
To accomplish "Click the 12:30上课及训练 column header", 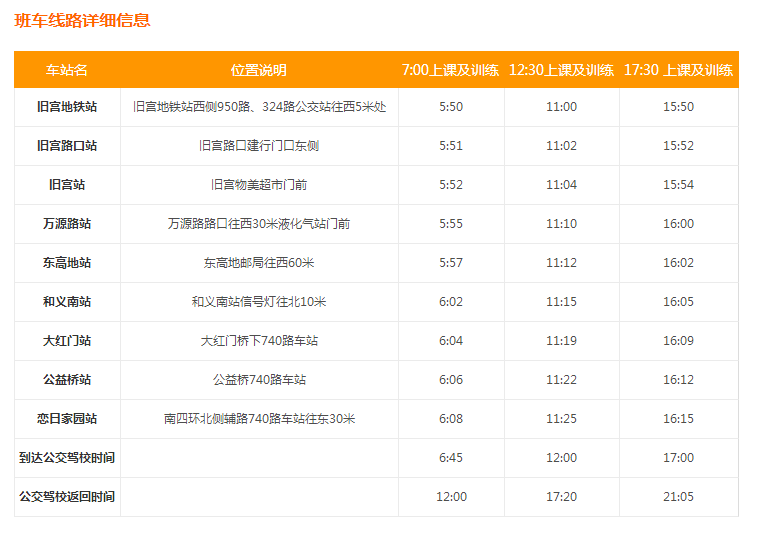I will (x=561, y=70).
